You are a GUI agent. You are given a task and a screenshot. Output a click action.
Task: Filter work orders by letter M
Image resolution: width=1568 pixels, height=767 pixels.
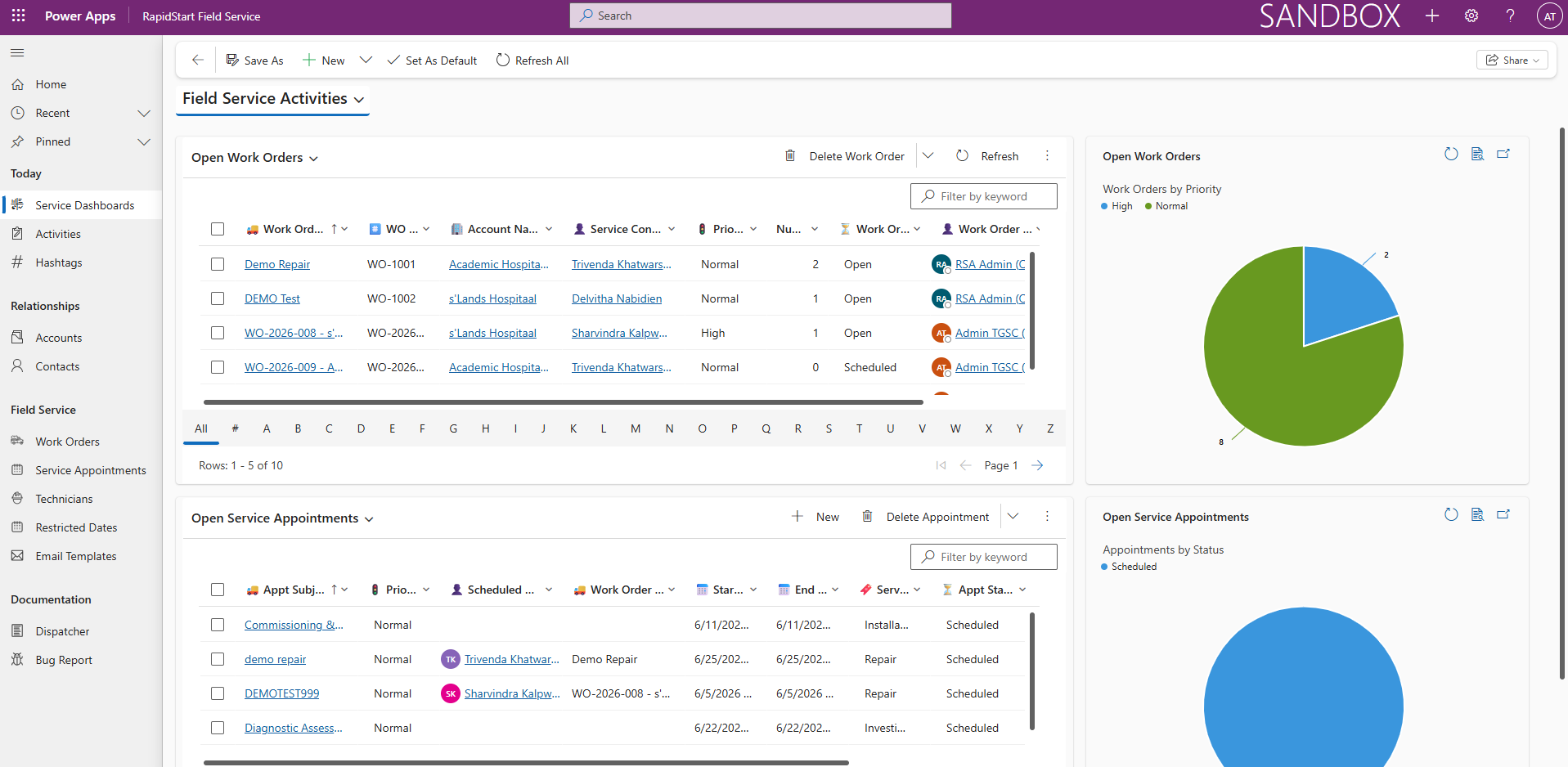pyautogui.click(x=636, y=428)
